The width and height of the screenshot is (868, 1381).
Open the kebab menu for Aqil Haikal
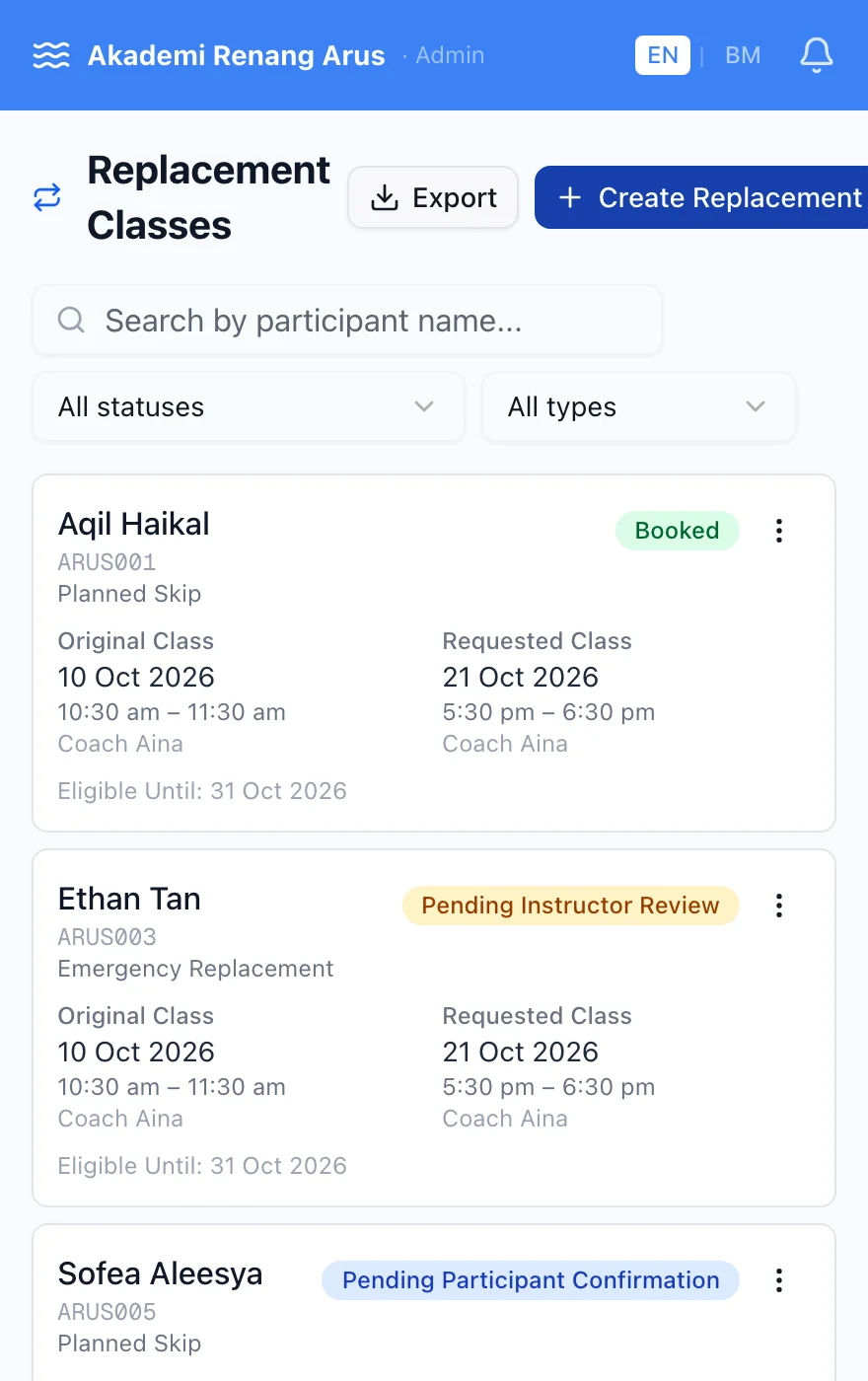click(x=779, y=531)
